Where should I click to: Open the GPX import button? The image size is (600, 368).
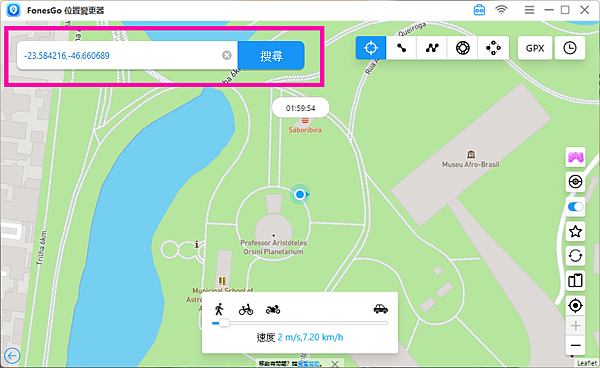click(x=535, y=48)
